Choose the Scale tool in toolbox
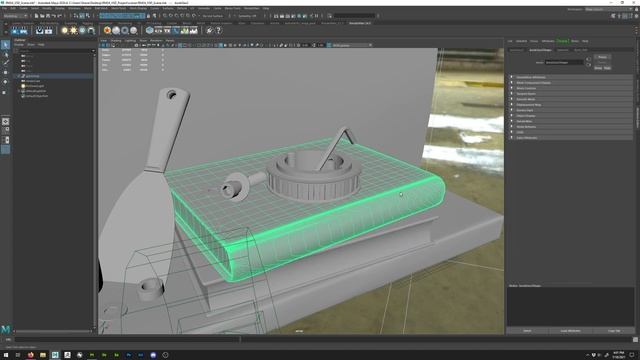 (x=5, y=92)
